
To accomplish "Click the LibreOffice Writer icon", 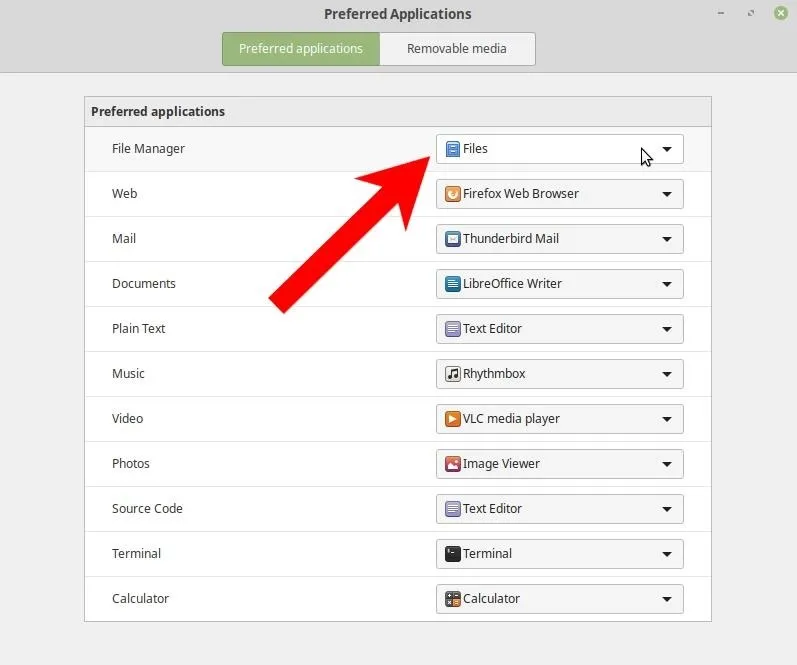I will [452, 284].
